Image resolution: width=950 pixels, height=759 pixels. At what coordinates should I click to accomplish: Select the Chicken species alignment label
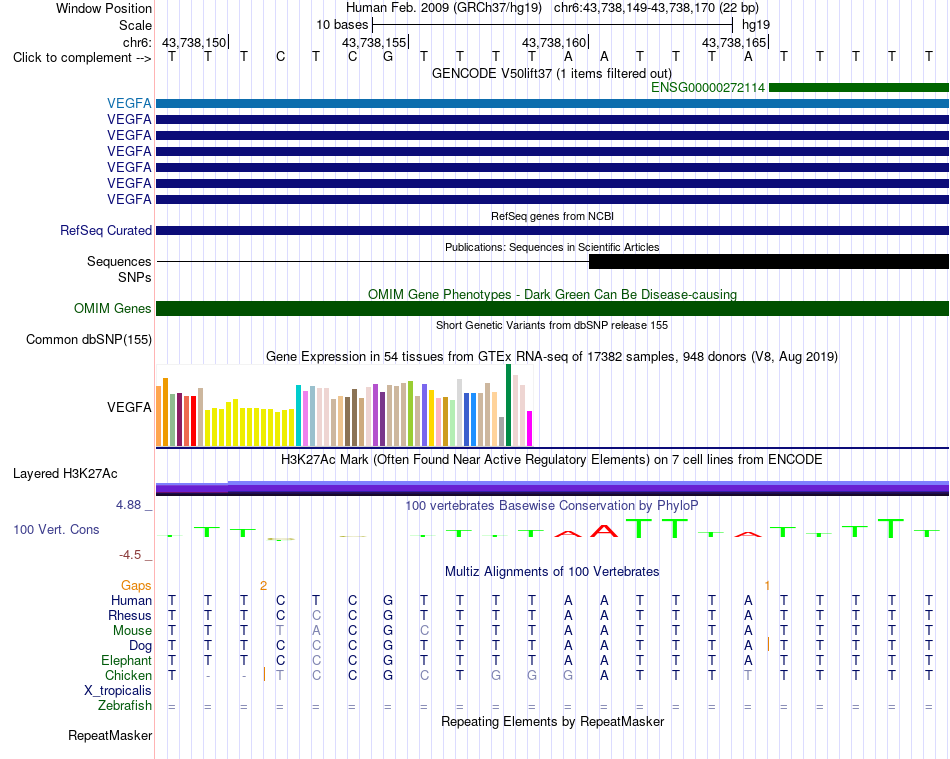(128, 675)
